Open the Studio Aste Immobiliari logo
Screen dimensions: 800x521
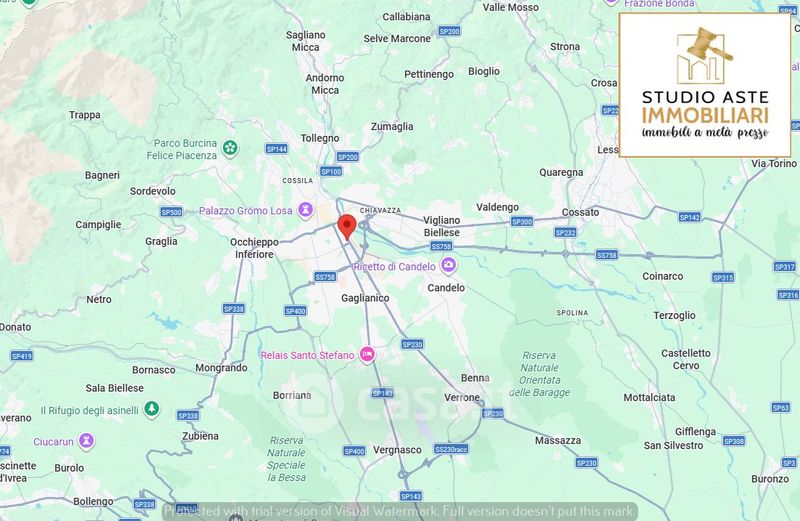coord(705,85)
